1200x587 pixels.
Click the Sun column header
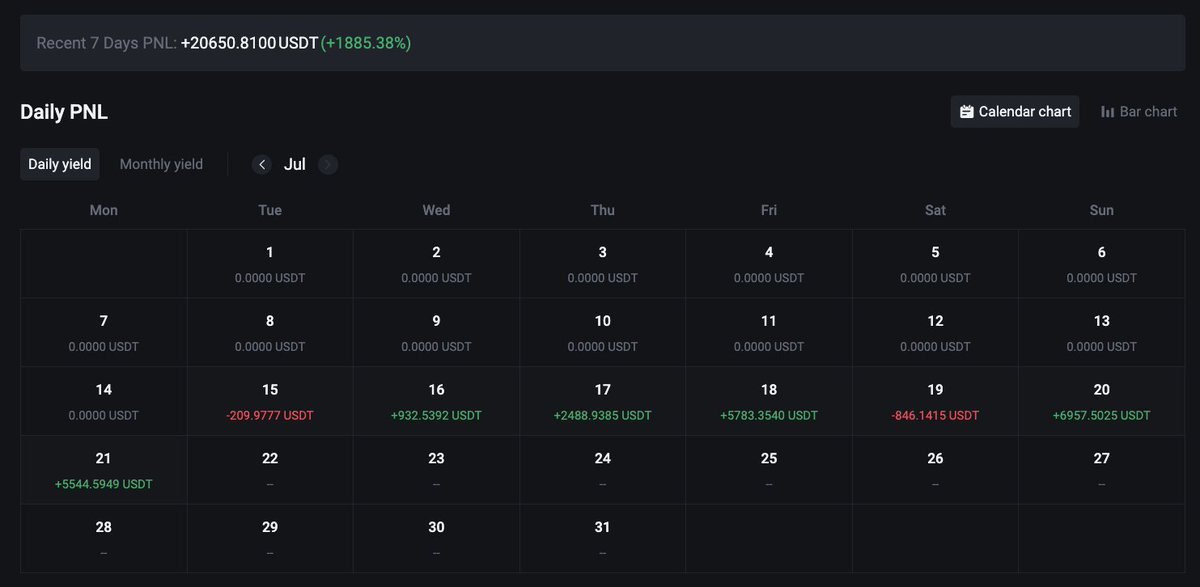(x=1101, y=210)
